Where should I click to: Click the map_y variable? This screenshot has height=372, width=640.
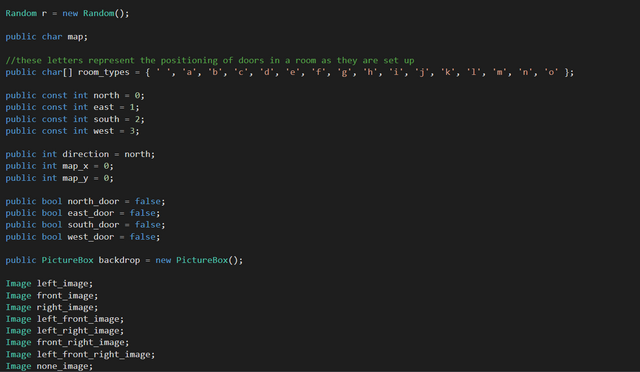(x=75, y=178)
